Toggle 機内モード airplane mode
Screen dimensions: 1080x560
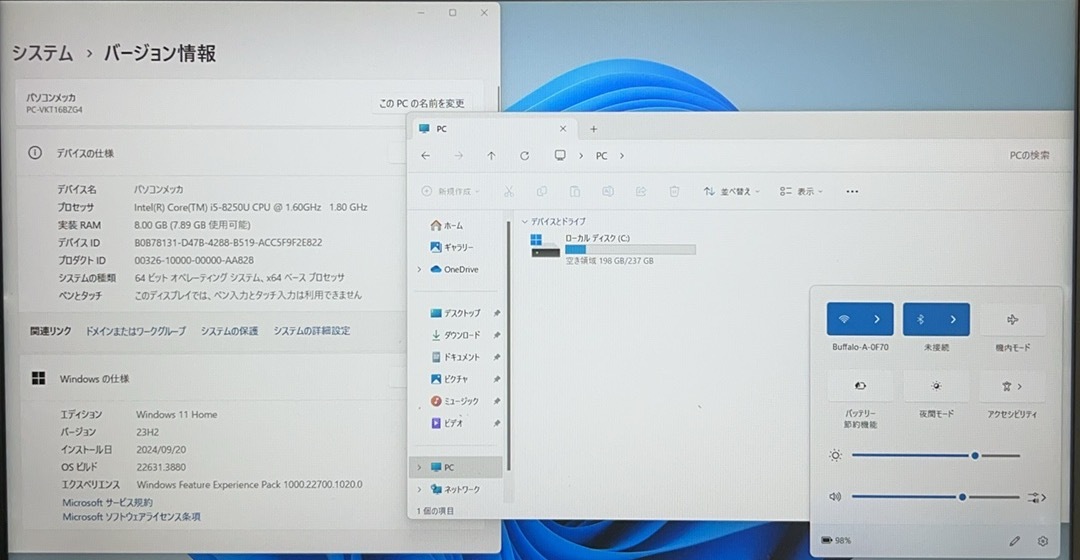point(1012,320)
